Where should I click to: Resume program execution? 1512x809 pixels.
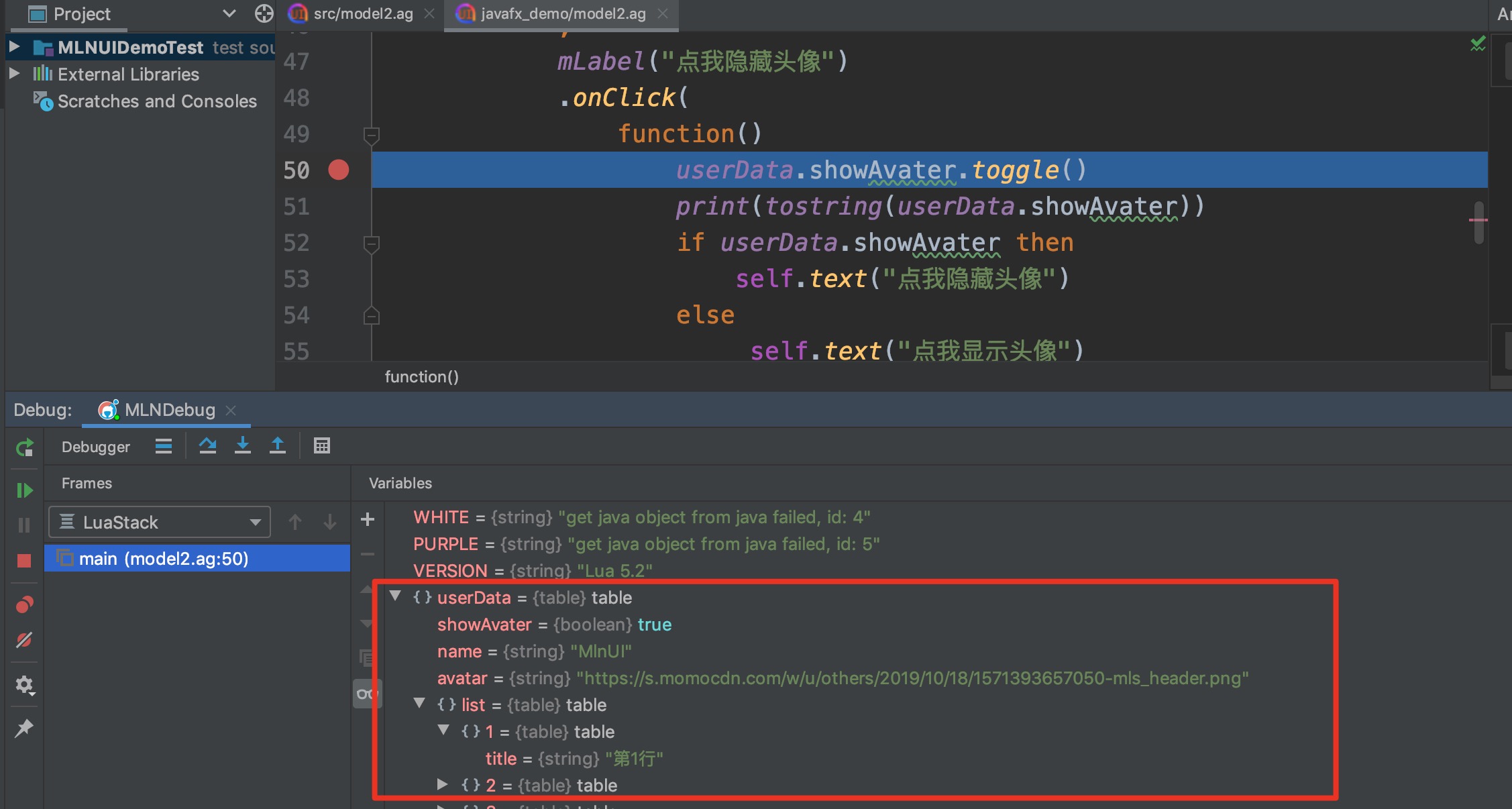coord(25,490)
